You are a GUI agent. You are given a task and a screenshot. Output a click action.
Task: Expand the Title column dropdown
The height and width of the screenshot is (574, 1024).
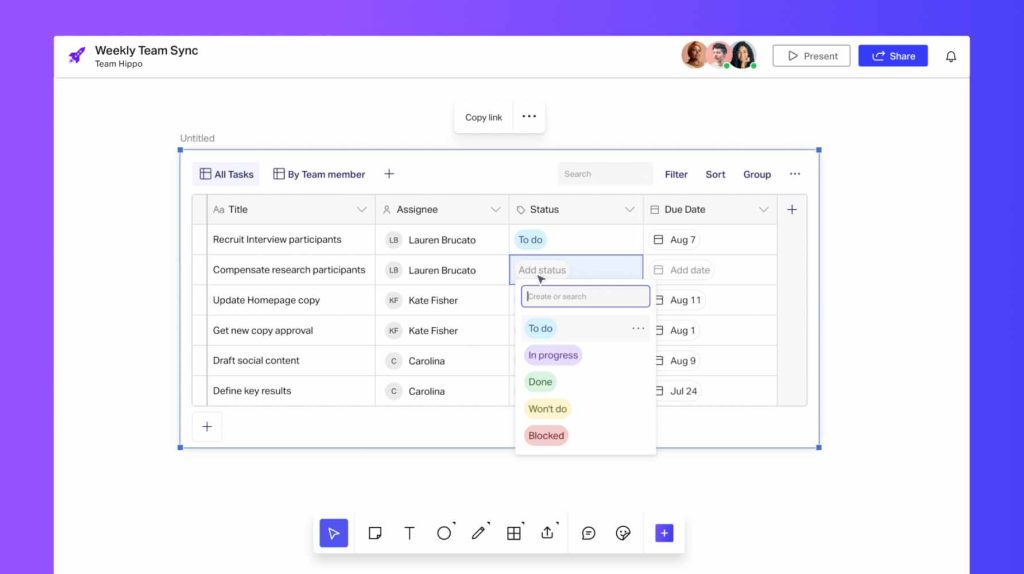(362, 210)
